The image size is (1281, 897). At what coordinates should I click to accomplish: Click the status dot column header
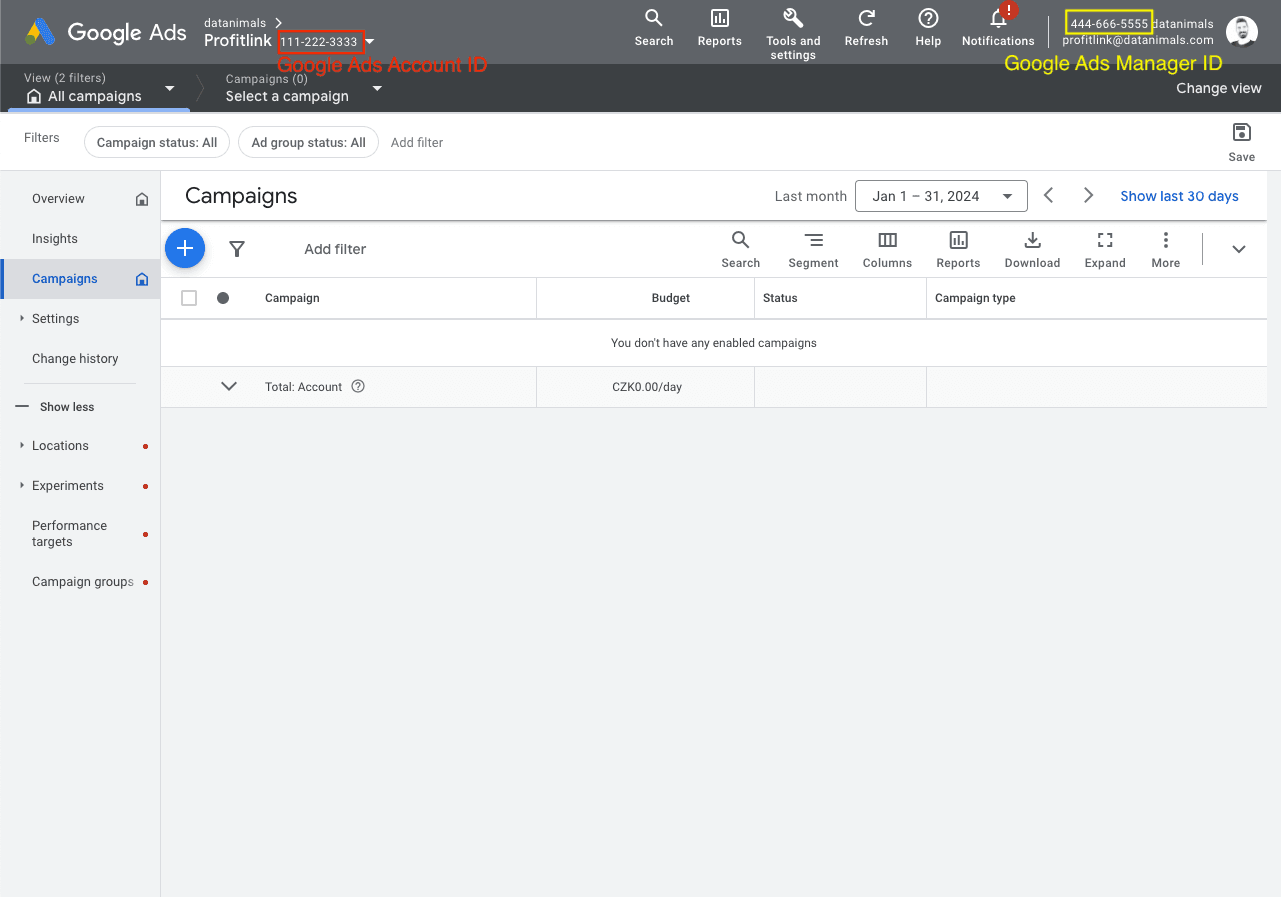point(223,298)
